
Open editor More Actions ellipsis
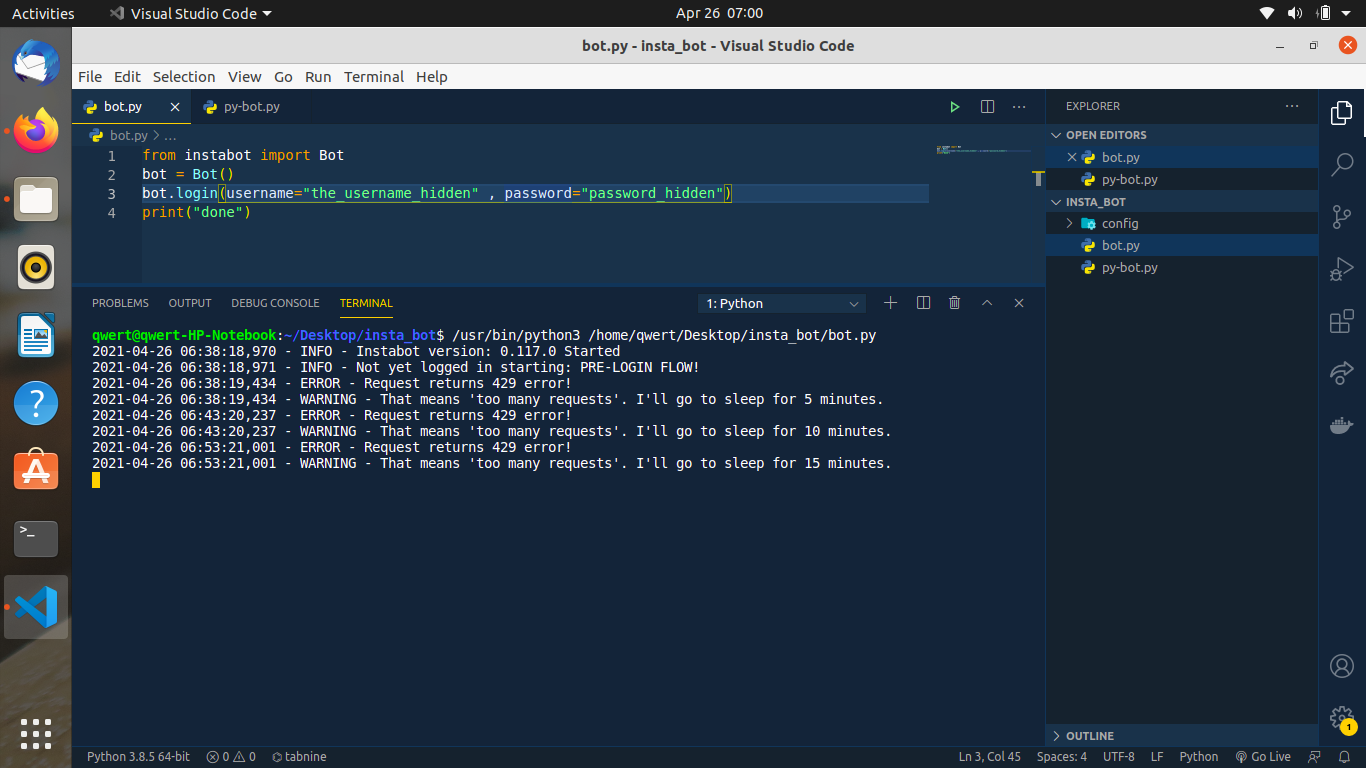point(1019,107)
